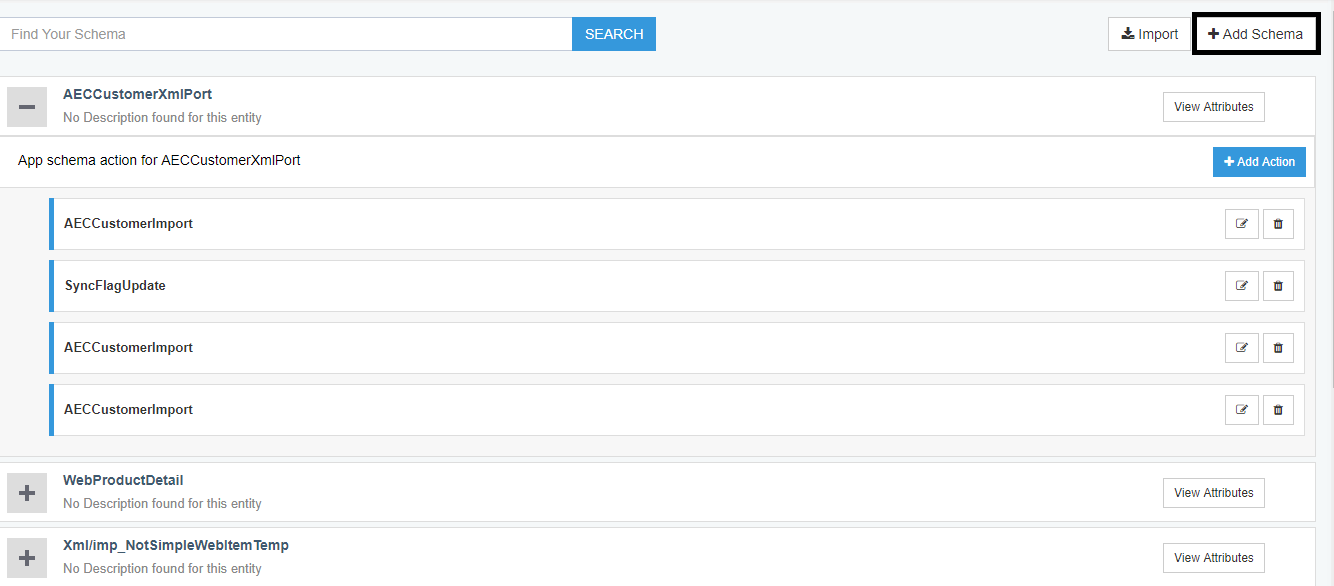The image size is (1334, 586).
Task: Expand the WebProductDetail entity
Action: tap(27, 492)
